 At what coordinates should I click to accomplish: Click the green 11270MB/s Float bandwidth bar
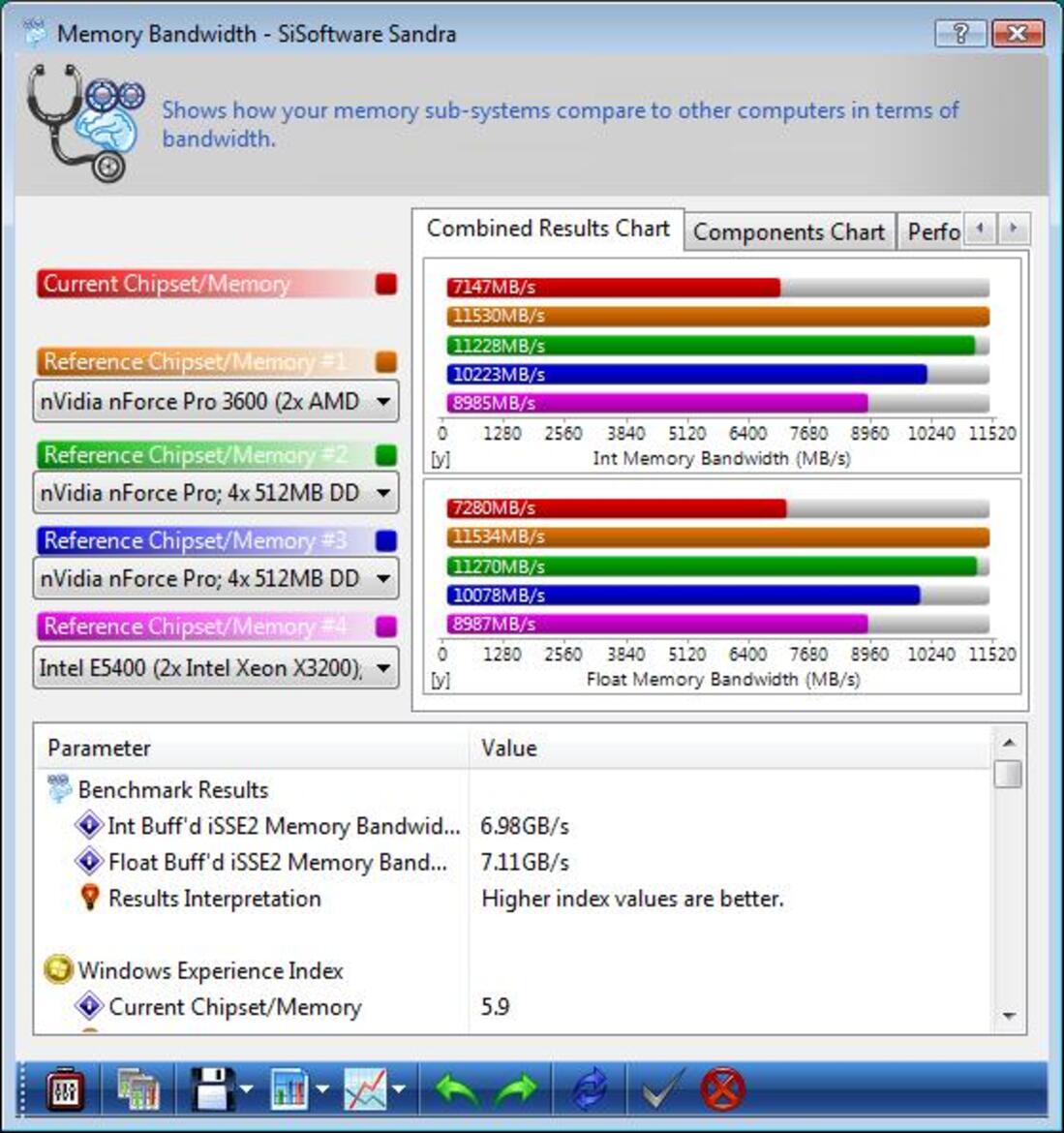713,566
